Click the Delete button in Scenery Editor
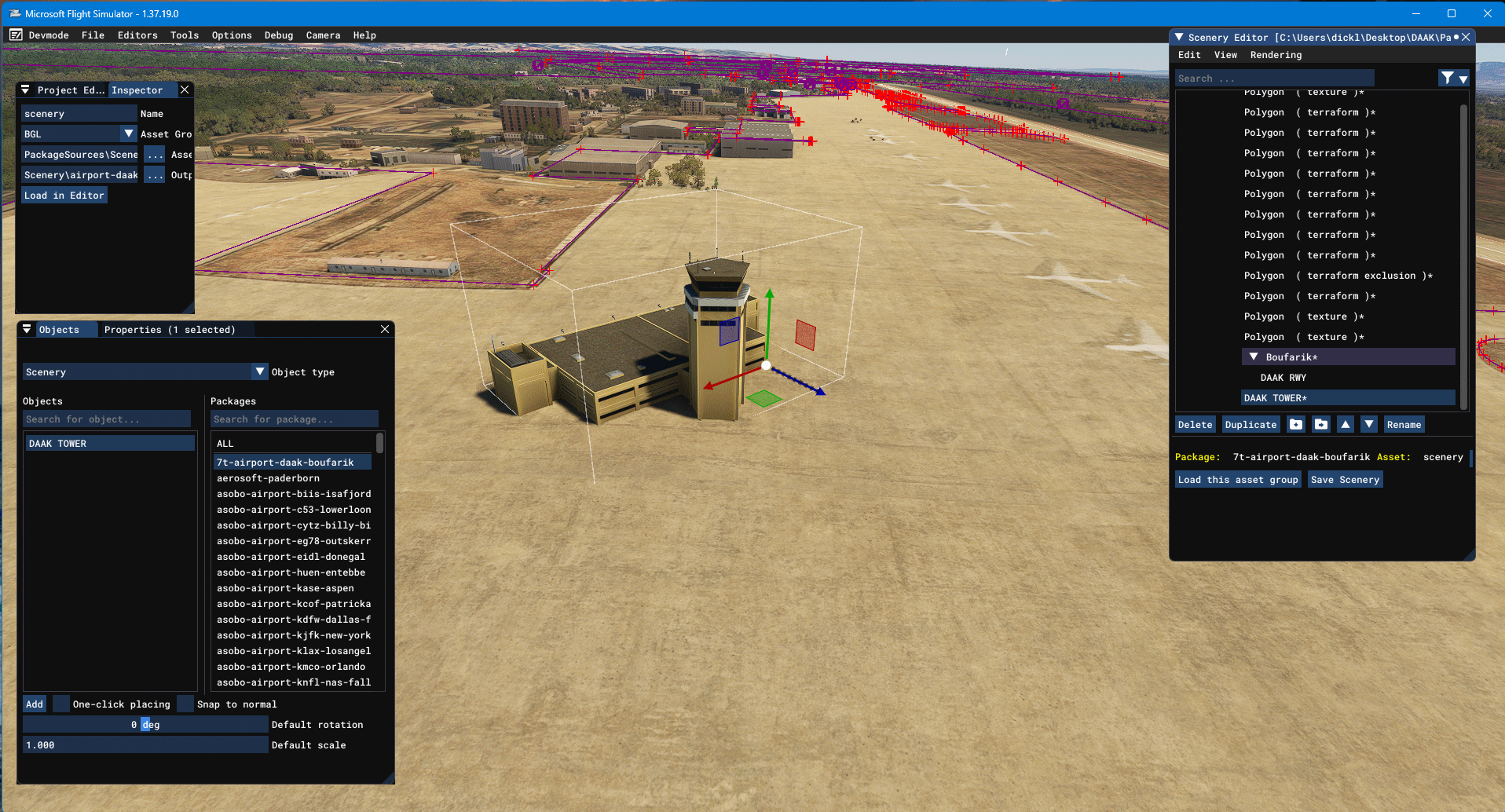1505x812 pixels. coord(1196,425)
